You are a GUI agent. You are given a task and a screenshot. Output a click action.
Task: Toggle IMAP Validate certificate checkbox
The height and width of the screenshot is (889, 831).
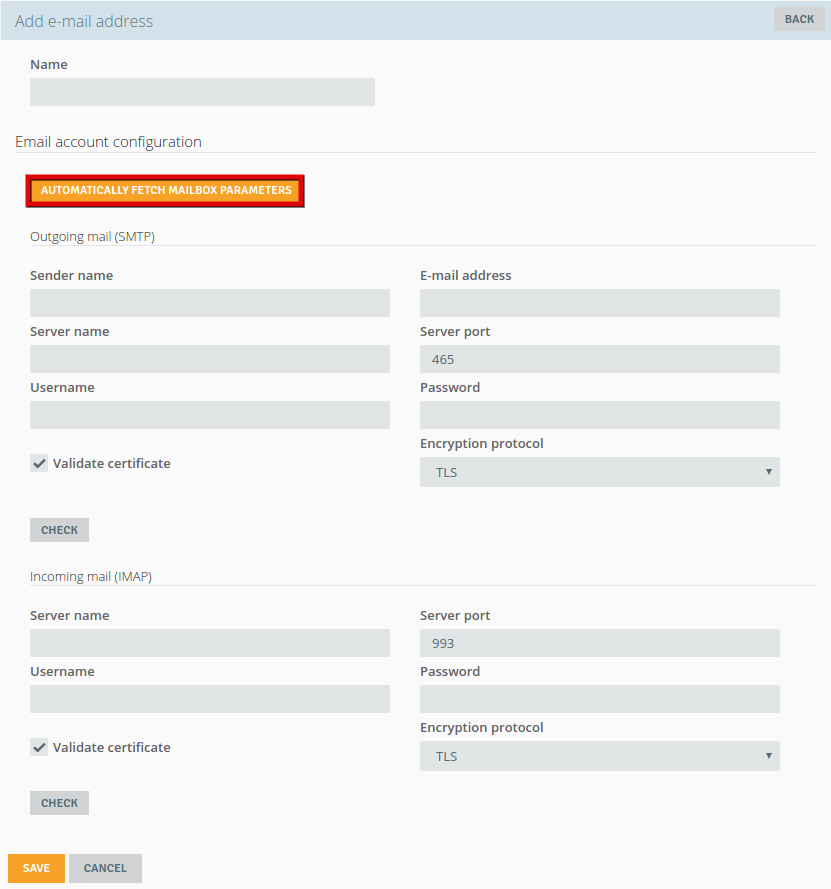(39, 747)
